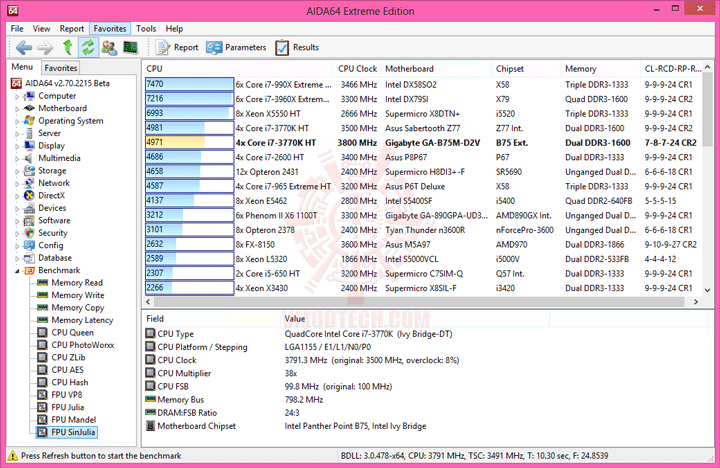Click results list vertical scrollbar down arrow
Image resolution: width=720 pixels, height=468 pixels.
(708, 291)
